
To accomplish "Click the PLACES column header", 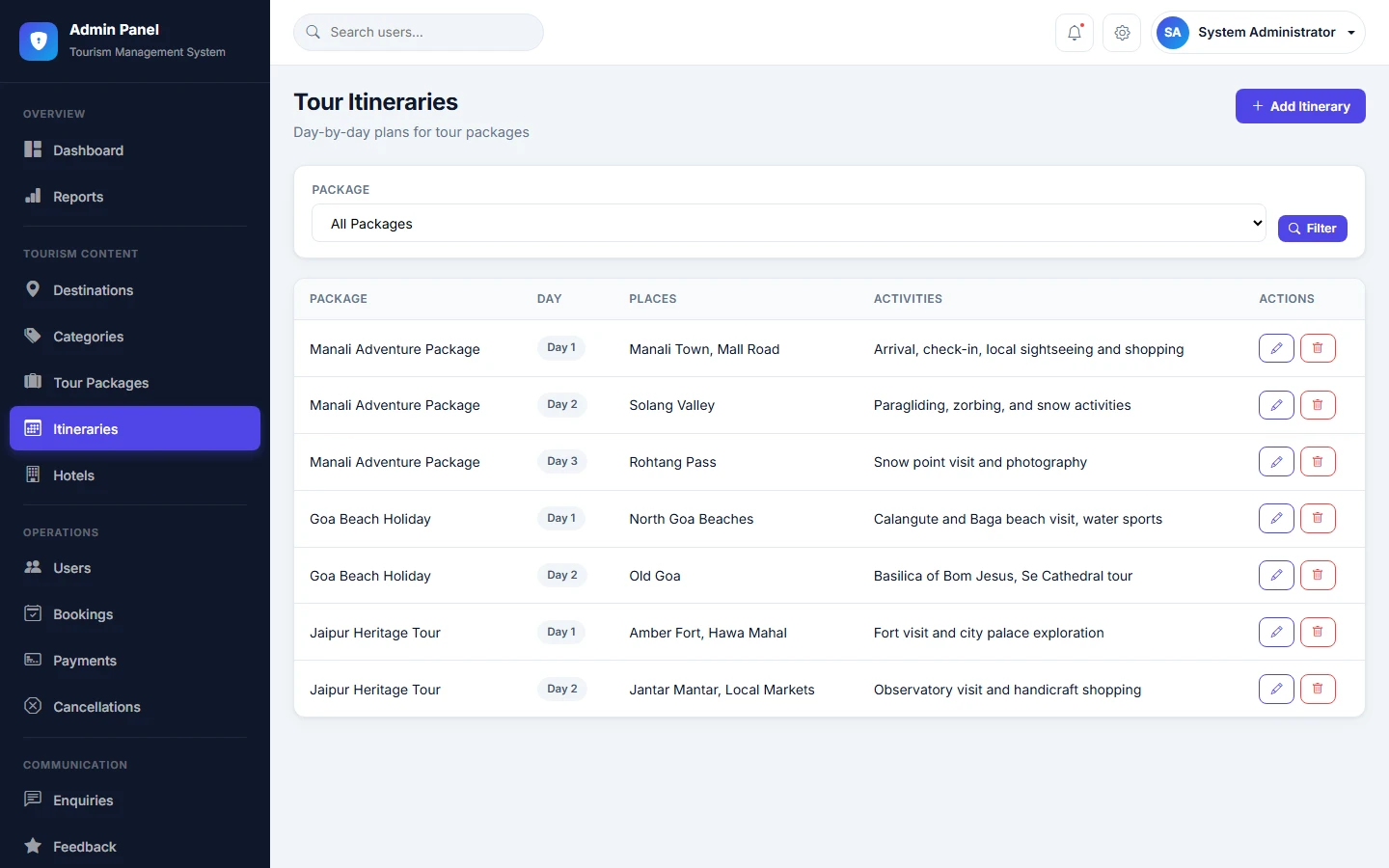I will (653, 299).
